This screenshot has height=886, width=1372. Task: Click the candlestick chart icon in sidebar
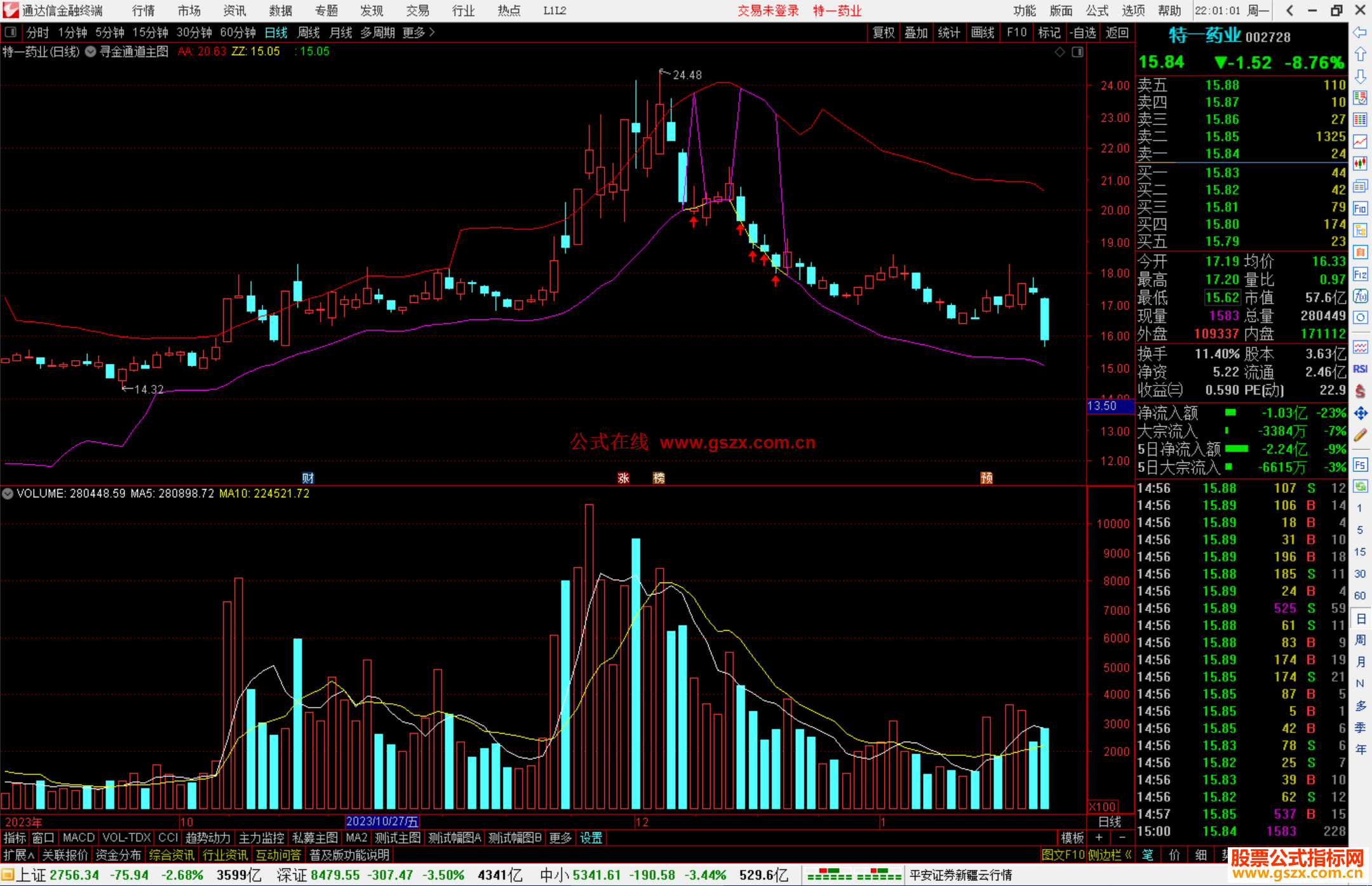1360,163
